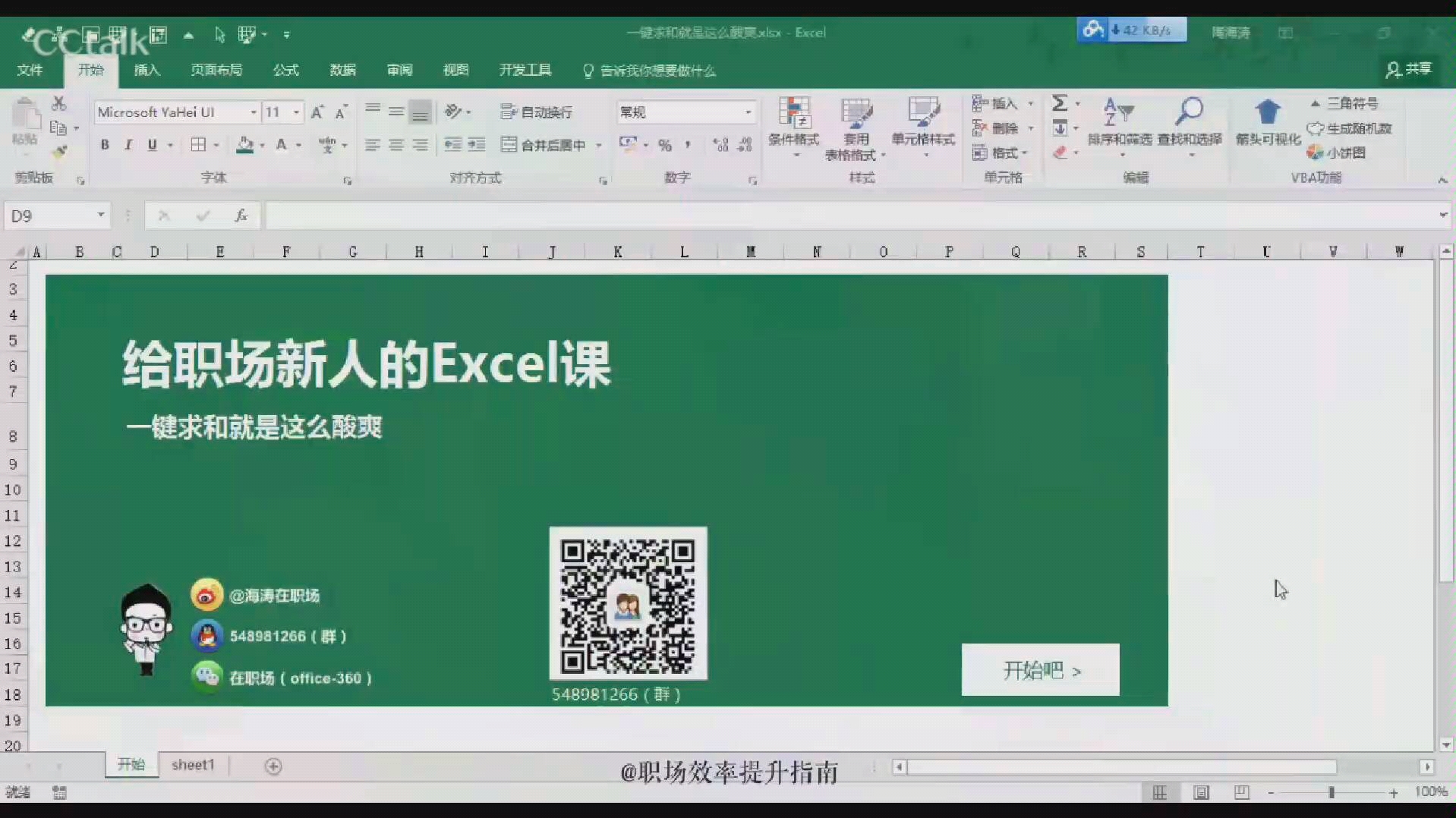Viewport: 1456px width, 818px height.
Task: Collapse the ribbon with the caret
Action: point(1442,180)
